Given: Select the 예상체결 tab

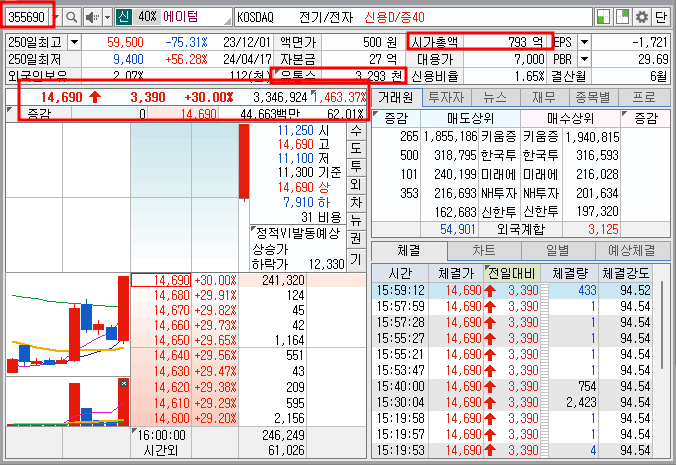Looking at the screenshot, I should click(x=632, y=250).
